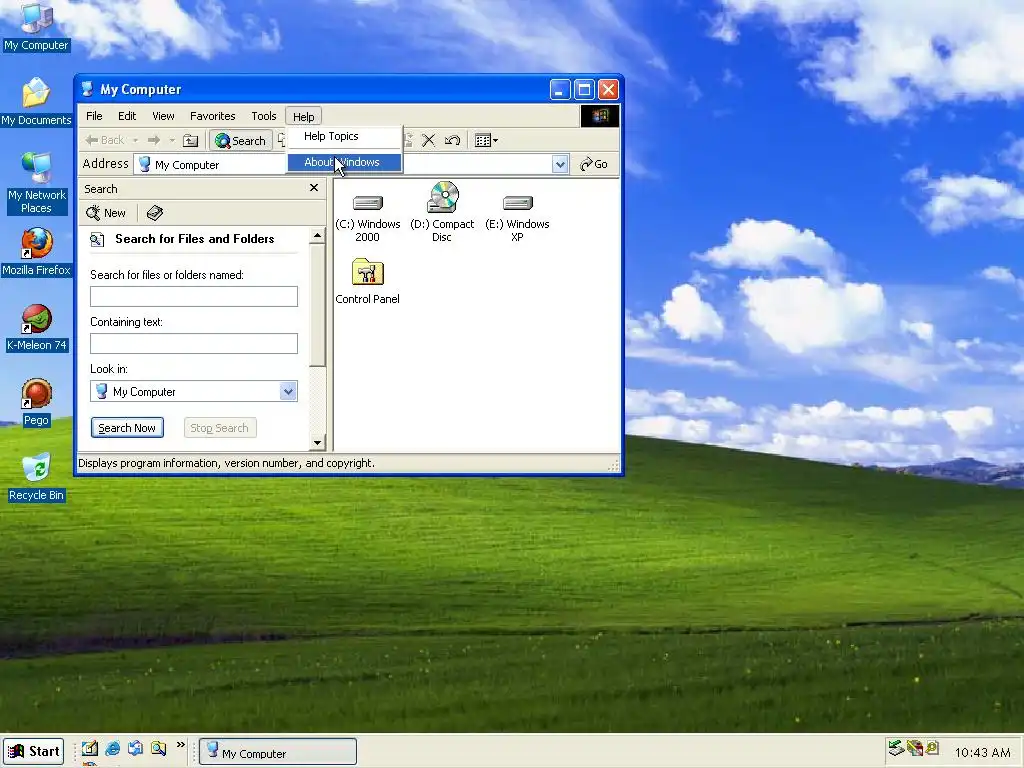Screen dimensions: 1024x768
Task: Expand the 'Look in' dropdown
Action: click(288, 391)
